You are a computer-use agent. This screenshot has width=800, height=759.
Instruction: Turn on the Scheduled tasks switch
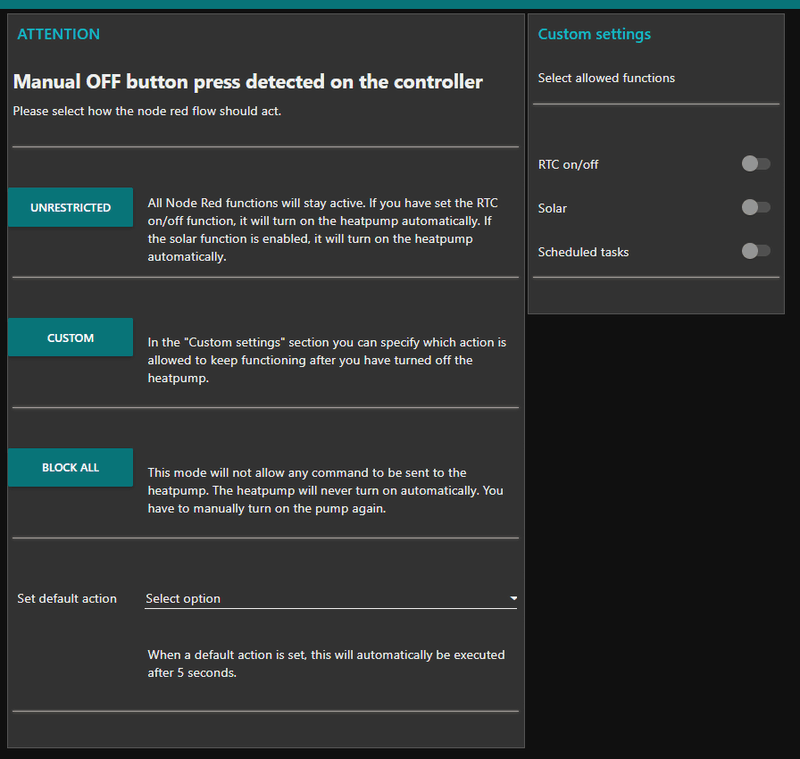pos(756,252)
